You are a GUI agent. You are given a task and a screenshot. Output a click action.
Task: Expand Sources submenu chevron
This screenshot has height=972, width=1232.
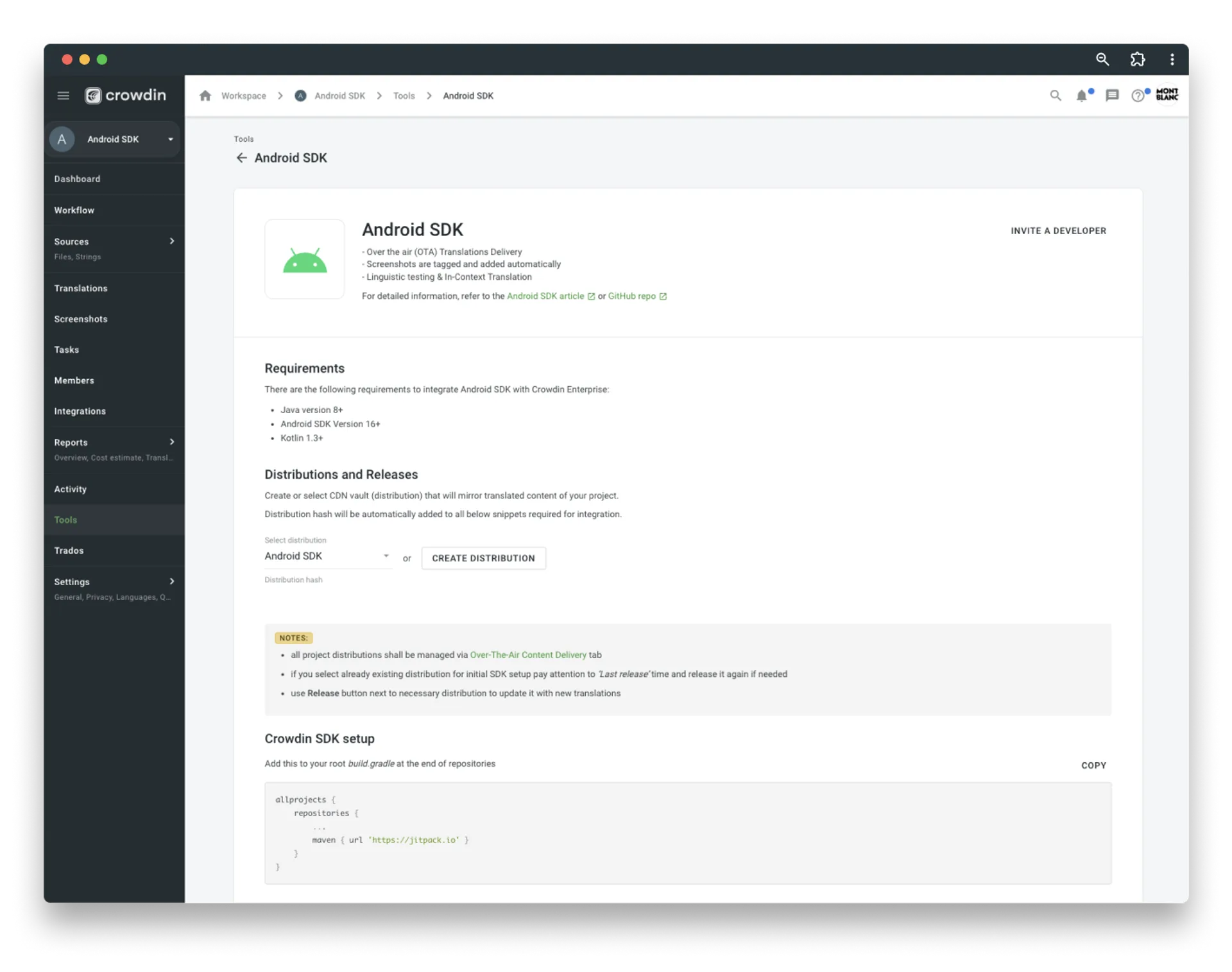pyautogui.click(x=171, y=241)
